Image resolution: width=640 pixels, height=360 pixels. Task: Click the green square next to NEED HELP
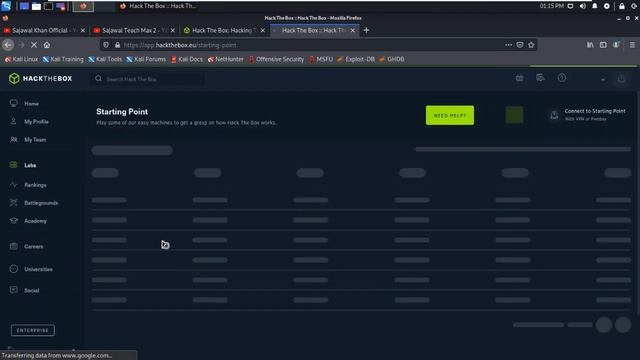coord(514,115)
